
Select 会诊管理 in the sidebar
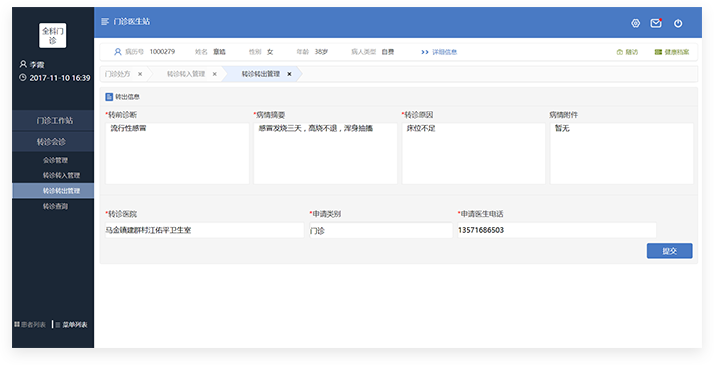coord(55,160)
